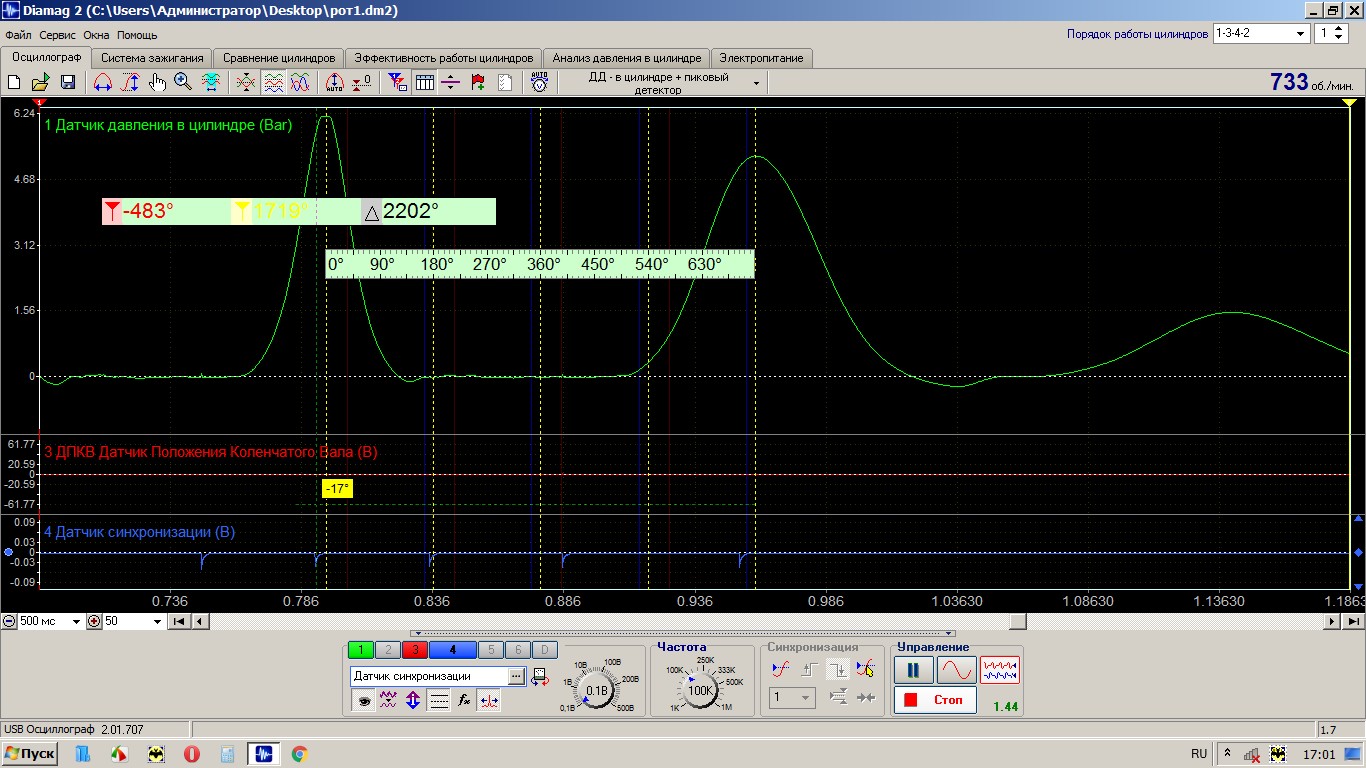Open the Сервис menu
This screenshot has height=768, width=1366.
coord(58,35)
